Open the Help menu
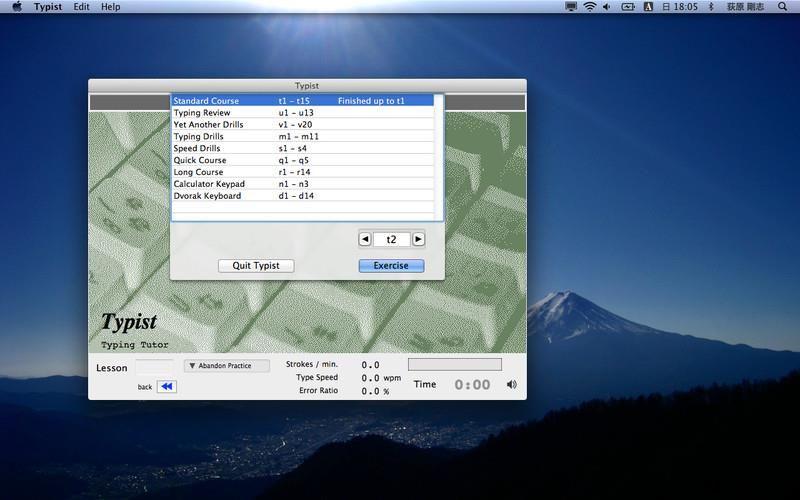This screenshot has width=800, height=500. (x=111, y=7)
